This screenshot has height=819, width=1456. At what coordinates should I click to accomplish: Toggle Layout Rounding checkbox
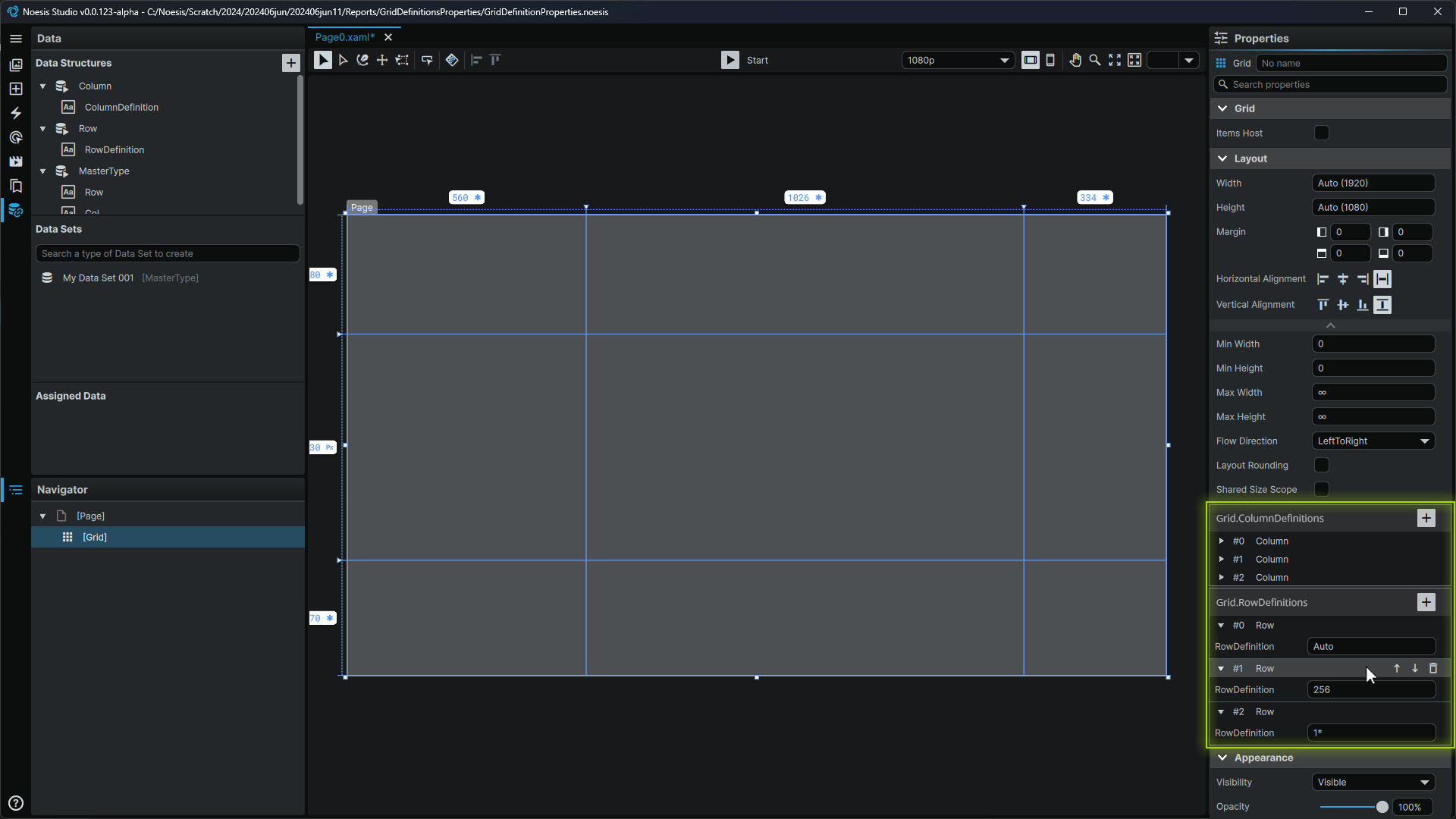(1321, 465)
